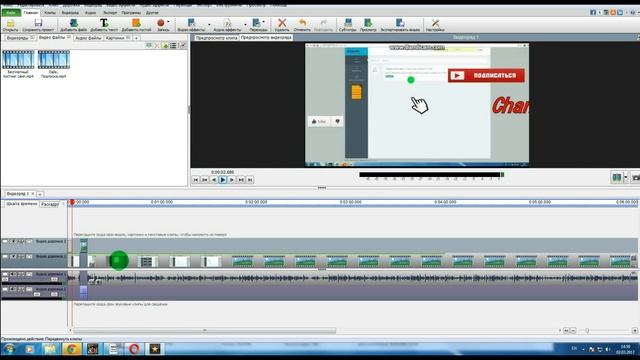
Task: Select the Clips (Клипы) ribbon tab
Action: click(x=50, y=13)
